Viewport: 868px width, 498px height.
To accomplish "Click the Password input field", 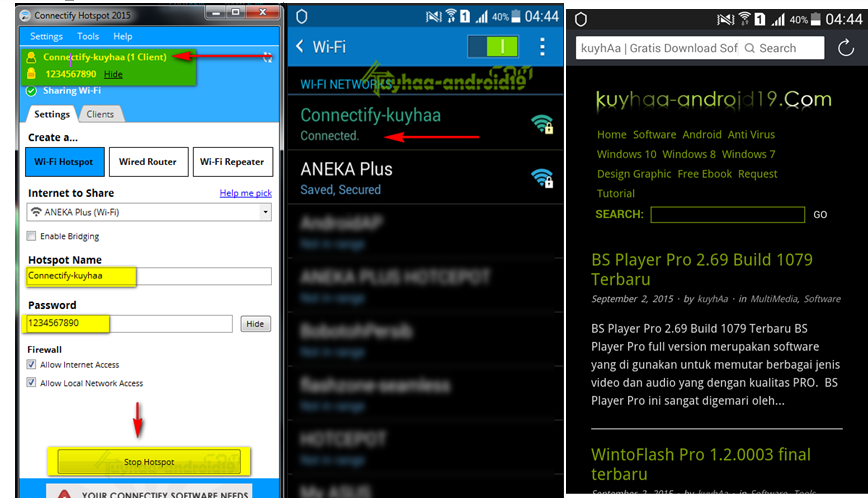I will tap(130, 324).
